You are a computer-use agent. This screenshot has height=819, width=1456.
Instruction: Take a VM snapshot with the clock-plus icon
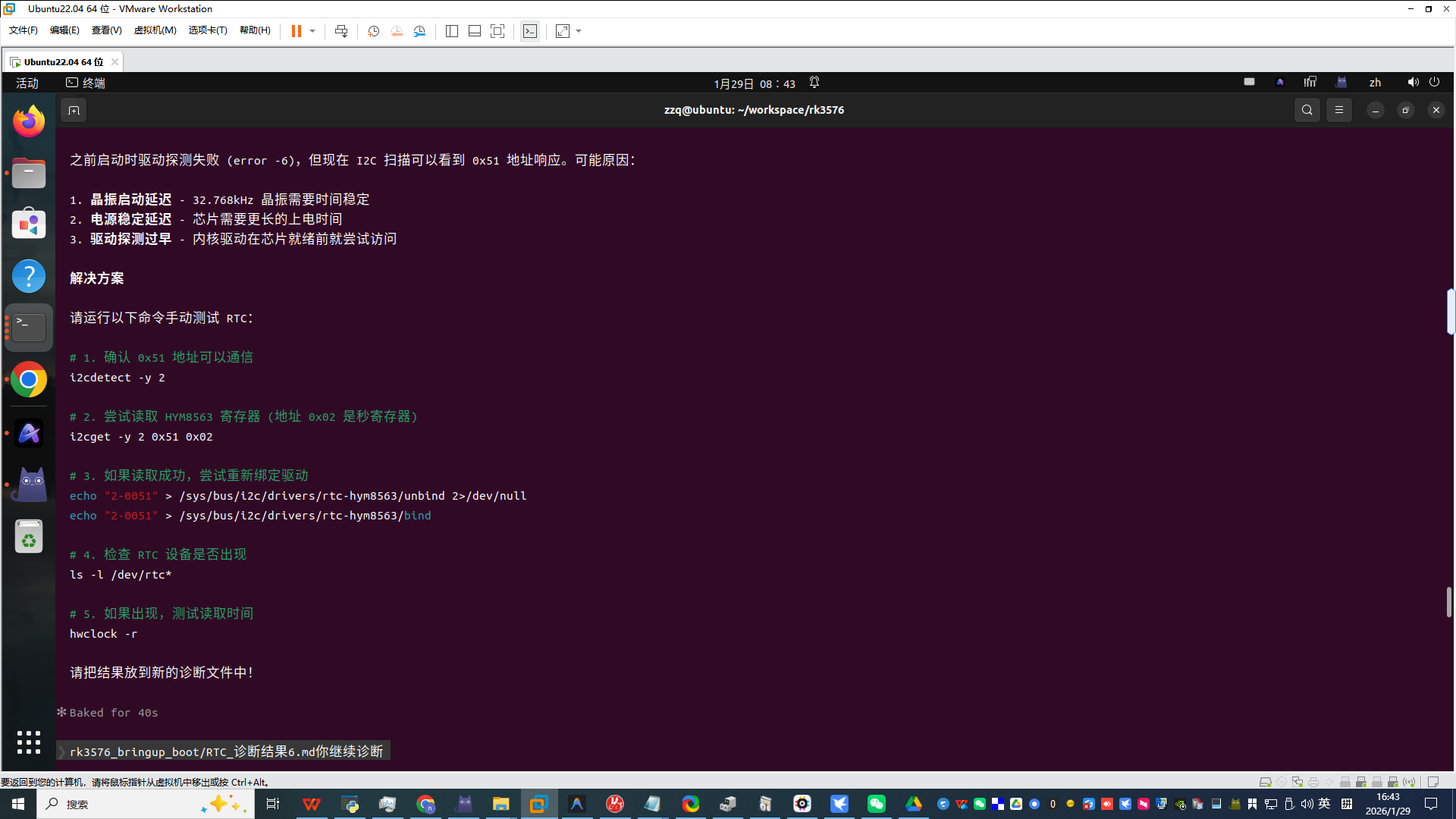373,31
